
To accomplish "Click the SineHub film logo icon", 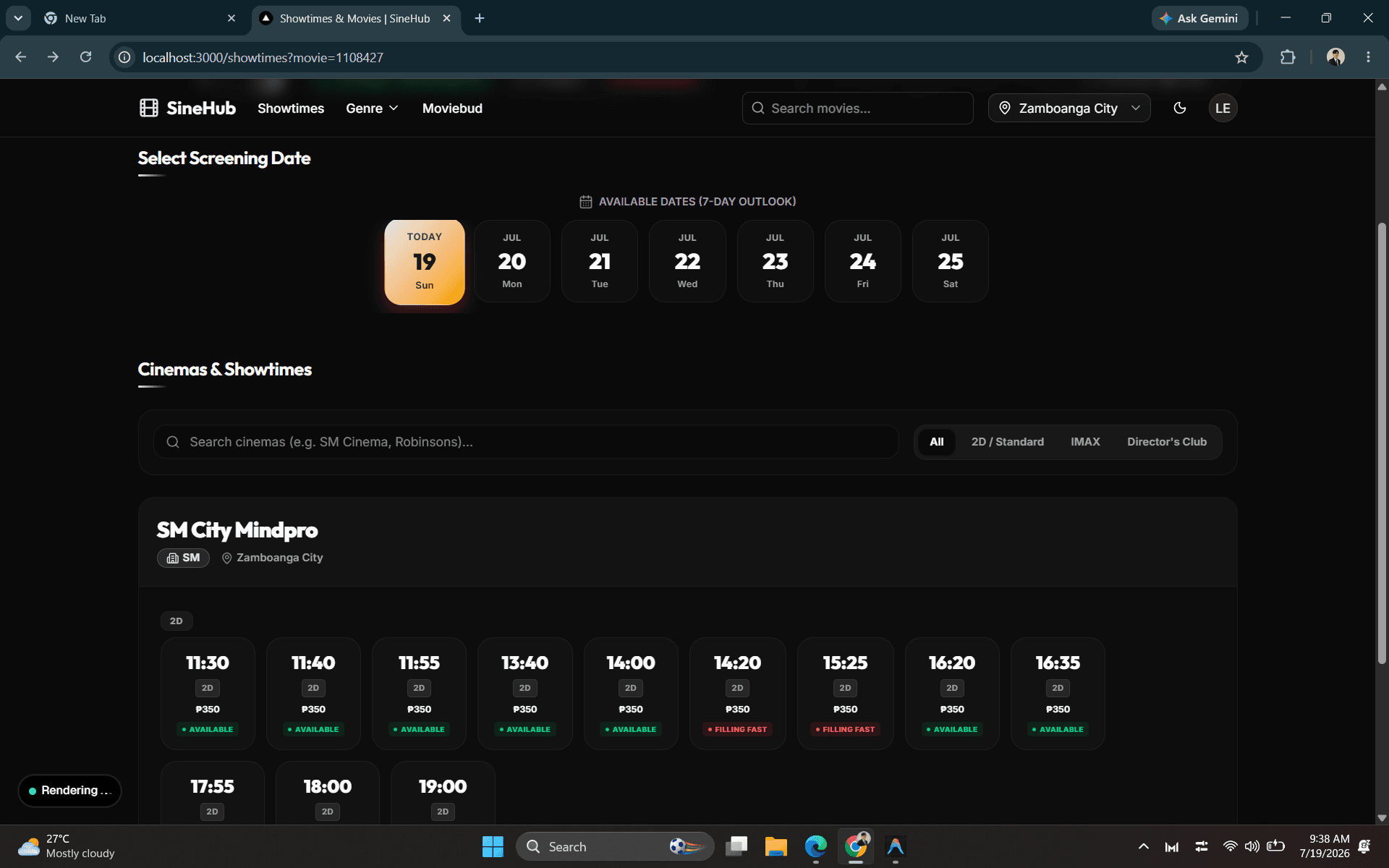I will coord(148,108).
